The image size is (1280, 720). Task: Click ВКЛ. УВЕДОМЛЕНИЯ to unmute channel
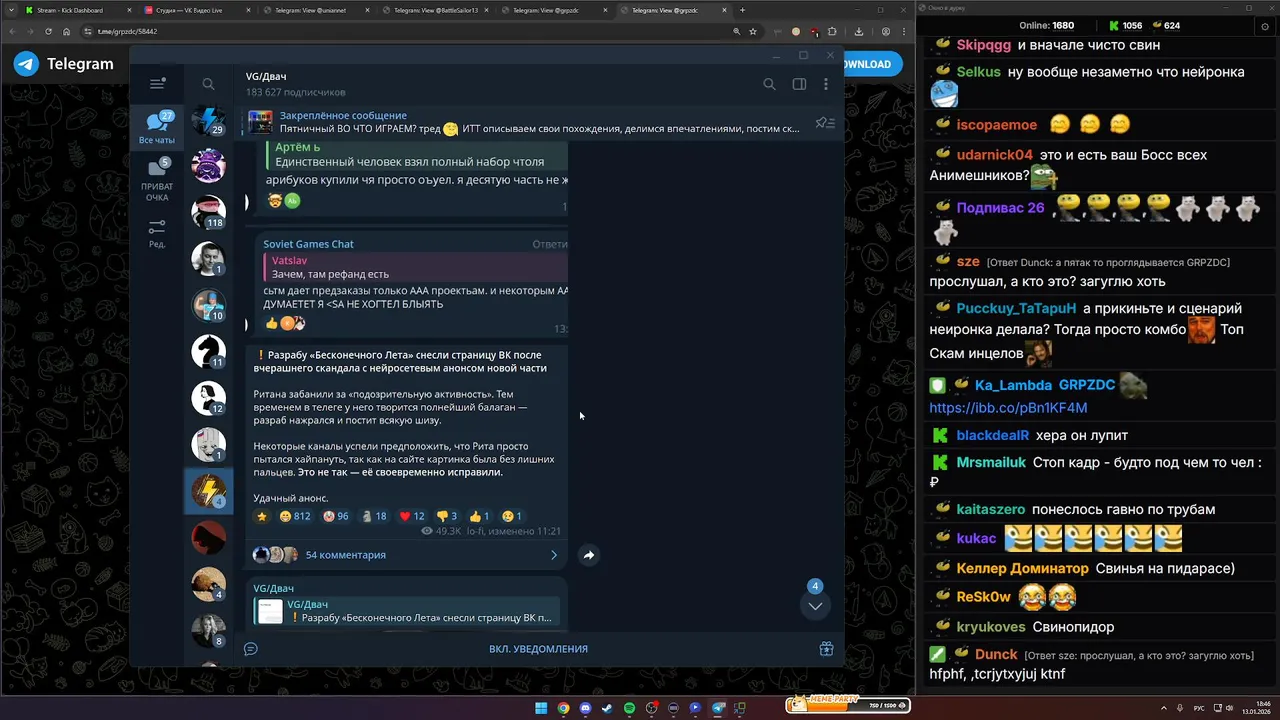pos(538,649)
